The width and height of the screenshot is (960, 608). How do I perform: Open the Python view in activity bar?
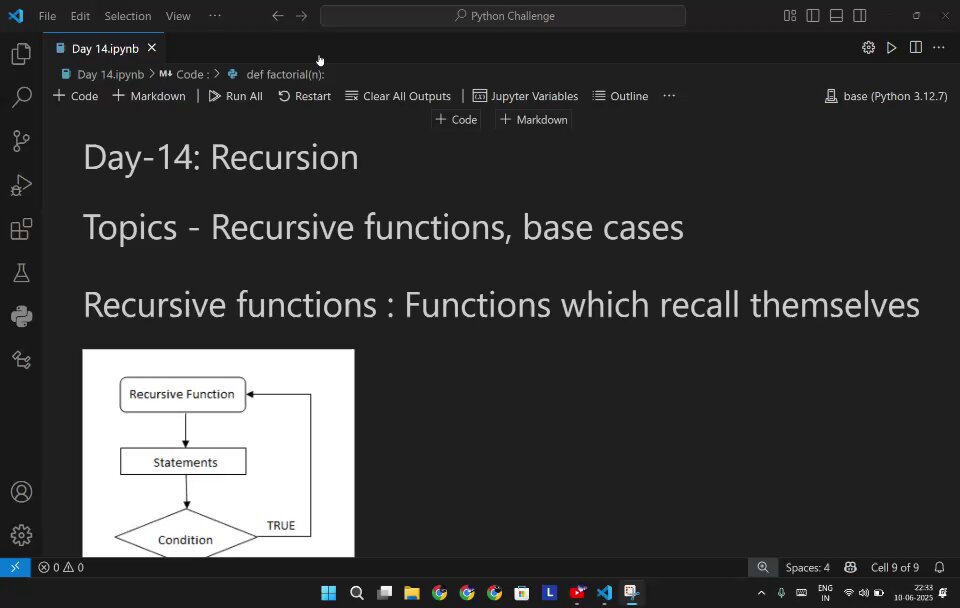[21, 317]
